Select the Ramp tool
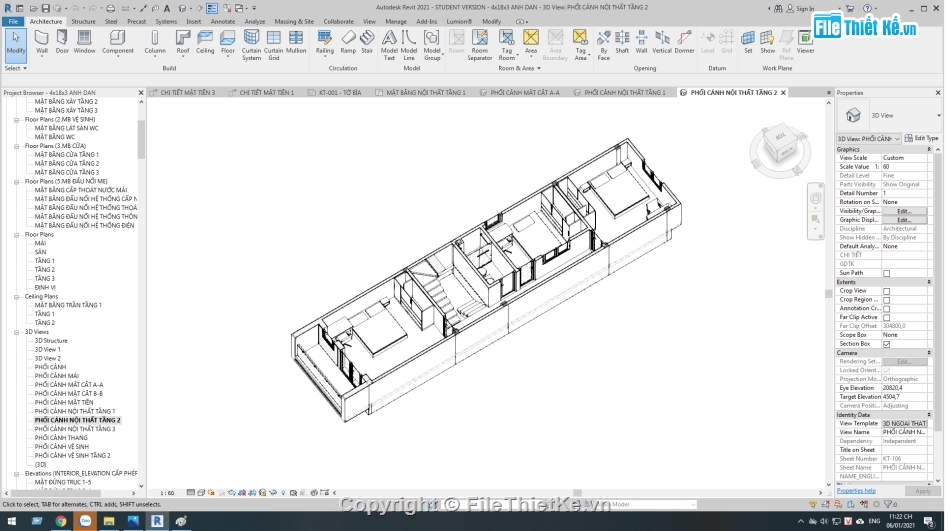This screenshot has height=531, width=950. pyautogui.click(x=348, y=42)
